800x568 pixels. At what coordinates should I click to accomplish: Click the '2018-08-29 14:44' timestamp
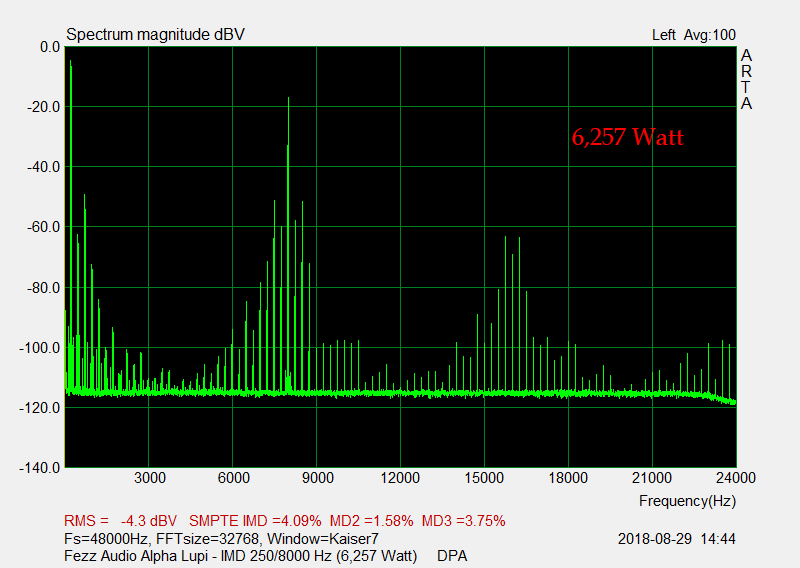(677, 539)
